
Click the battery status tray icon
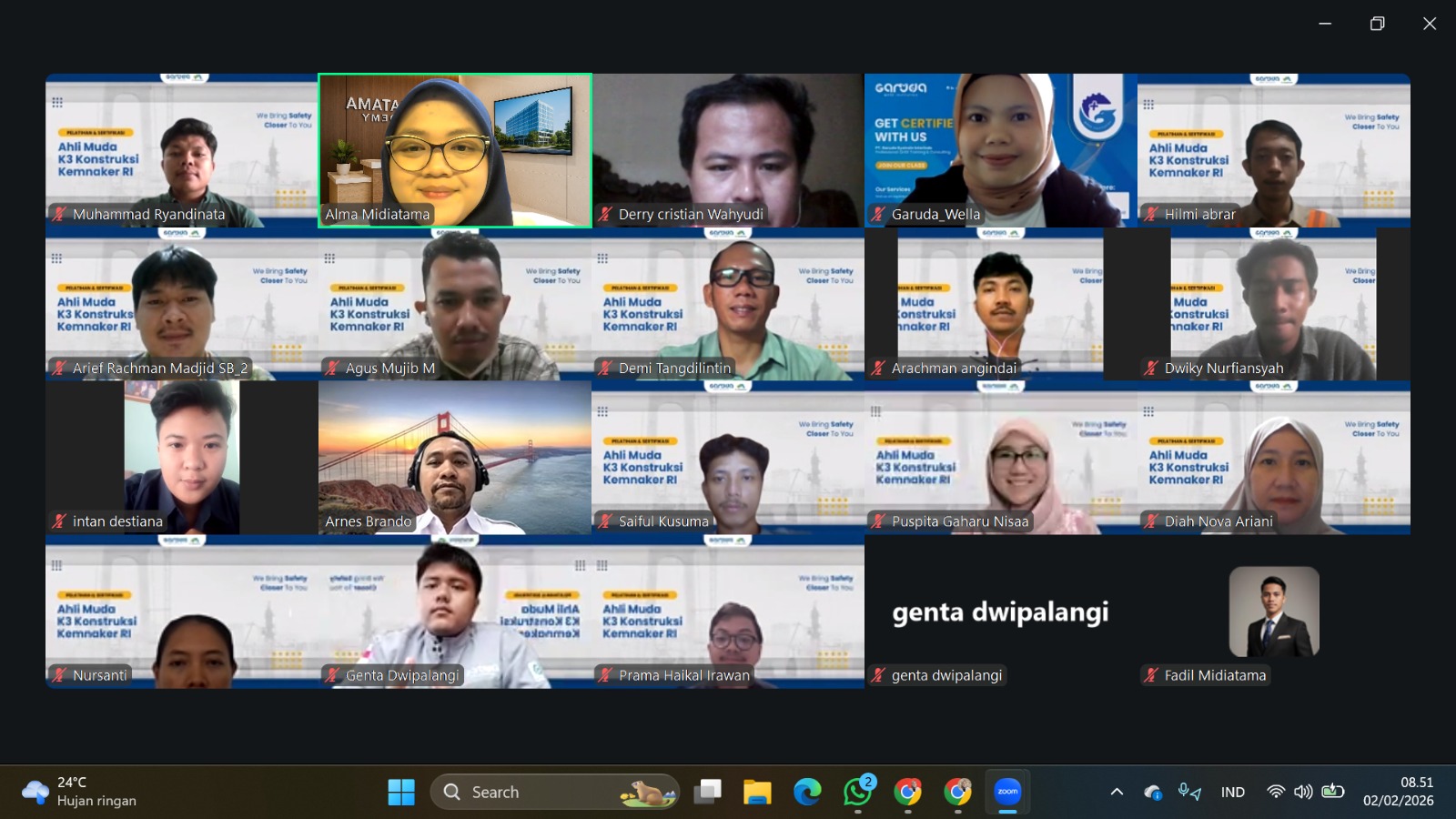(x=1333, y=792)
